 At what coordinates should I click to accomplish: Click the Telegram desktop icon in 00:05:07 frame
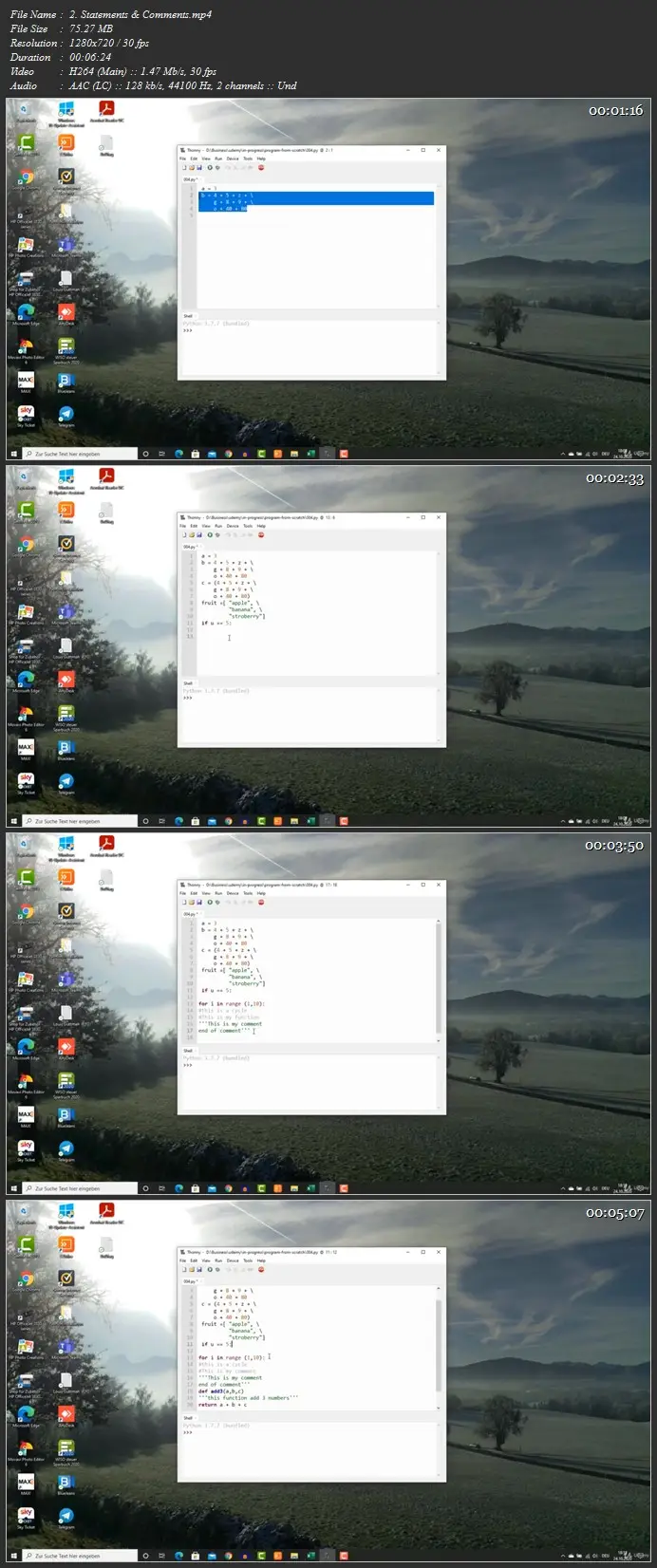point(66,1517)
